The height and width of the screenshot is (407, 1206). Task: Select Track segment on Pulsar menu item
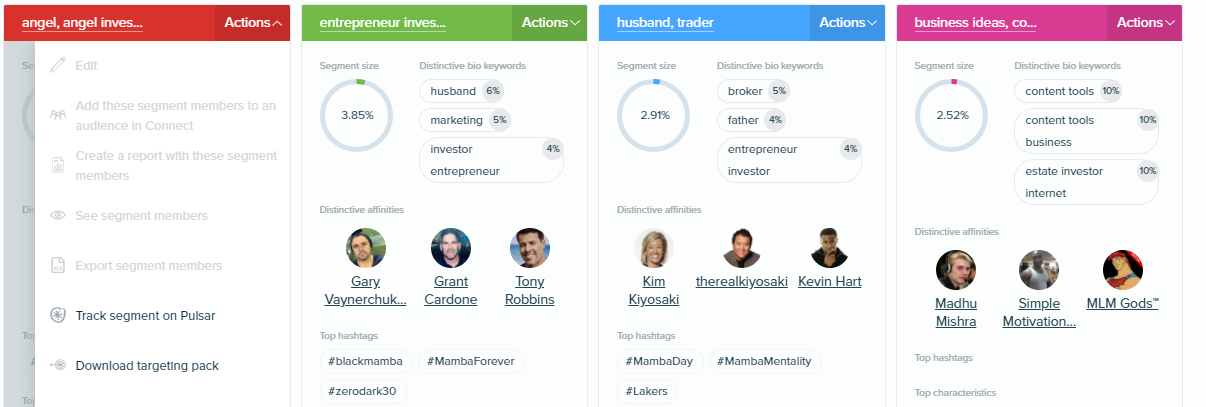coord(145,316)
